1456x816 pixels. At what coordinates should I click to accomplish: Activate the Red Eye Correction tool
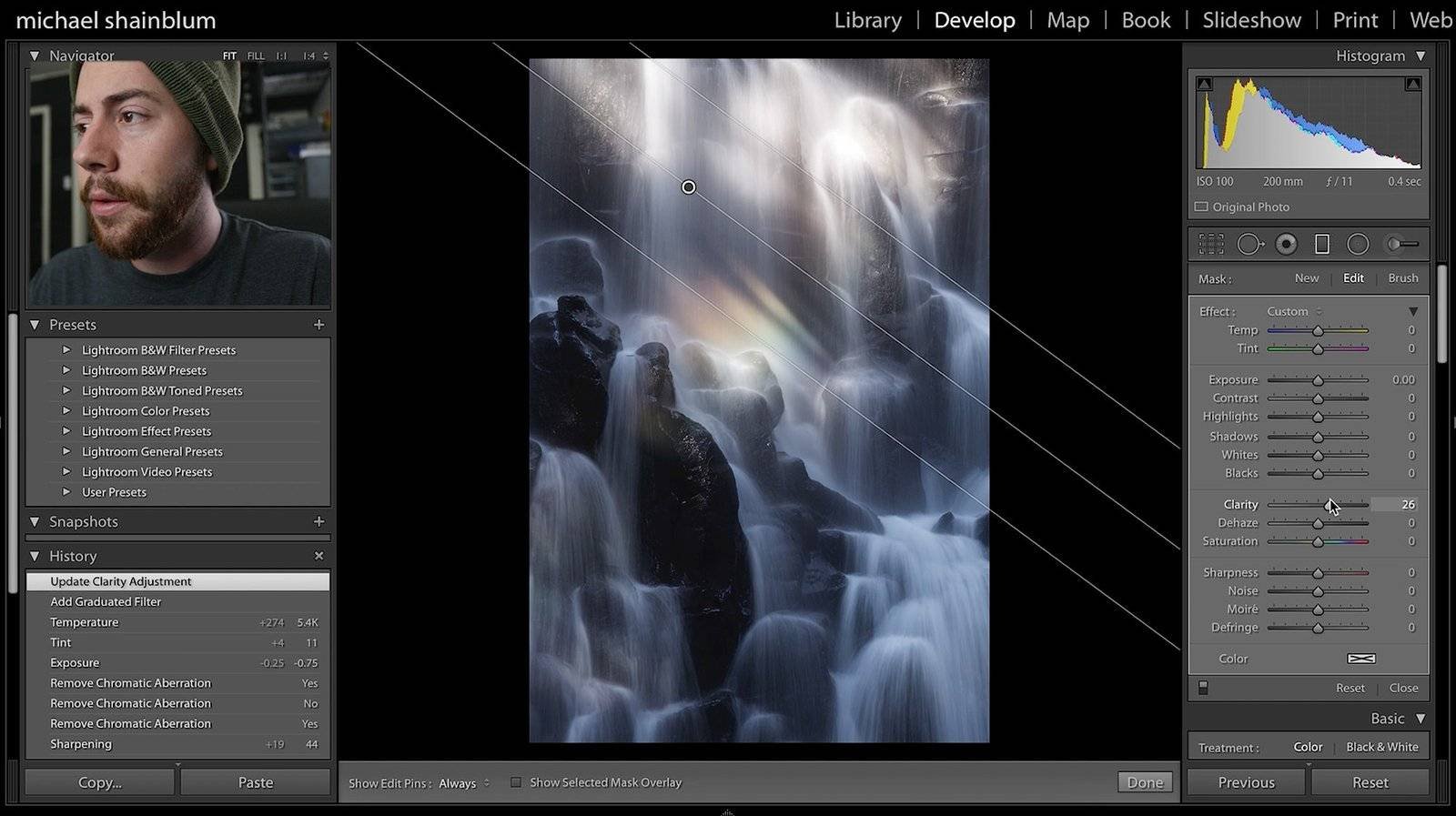click(1286, 244)
